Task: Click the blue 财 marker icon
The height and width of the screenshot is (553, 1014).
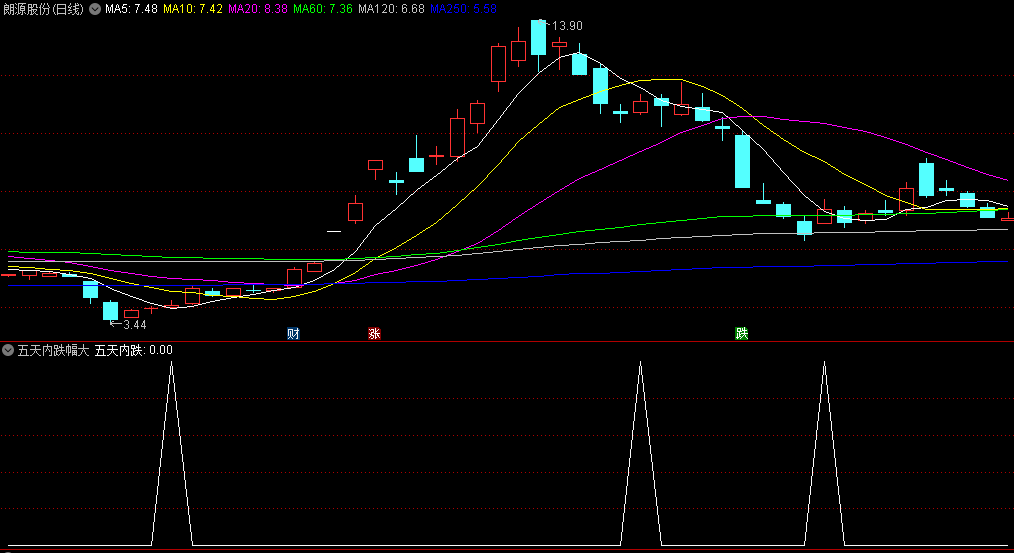Action: coord(293,334)
